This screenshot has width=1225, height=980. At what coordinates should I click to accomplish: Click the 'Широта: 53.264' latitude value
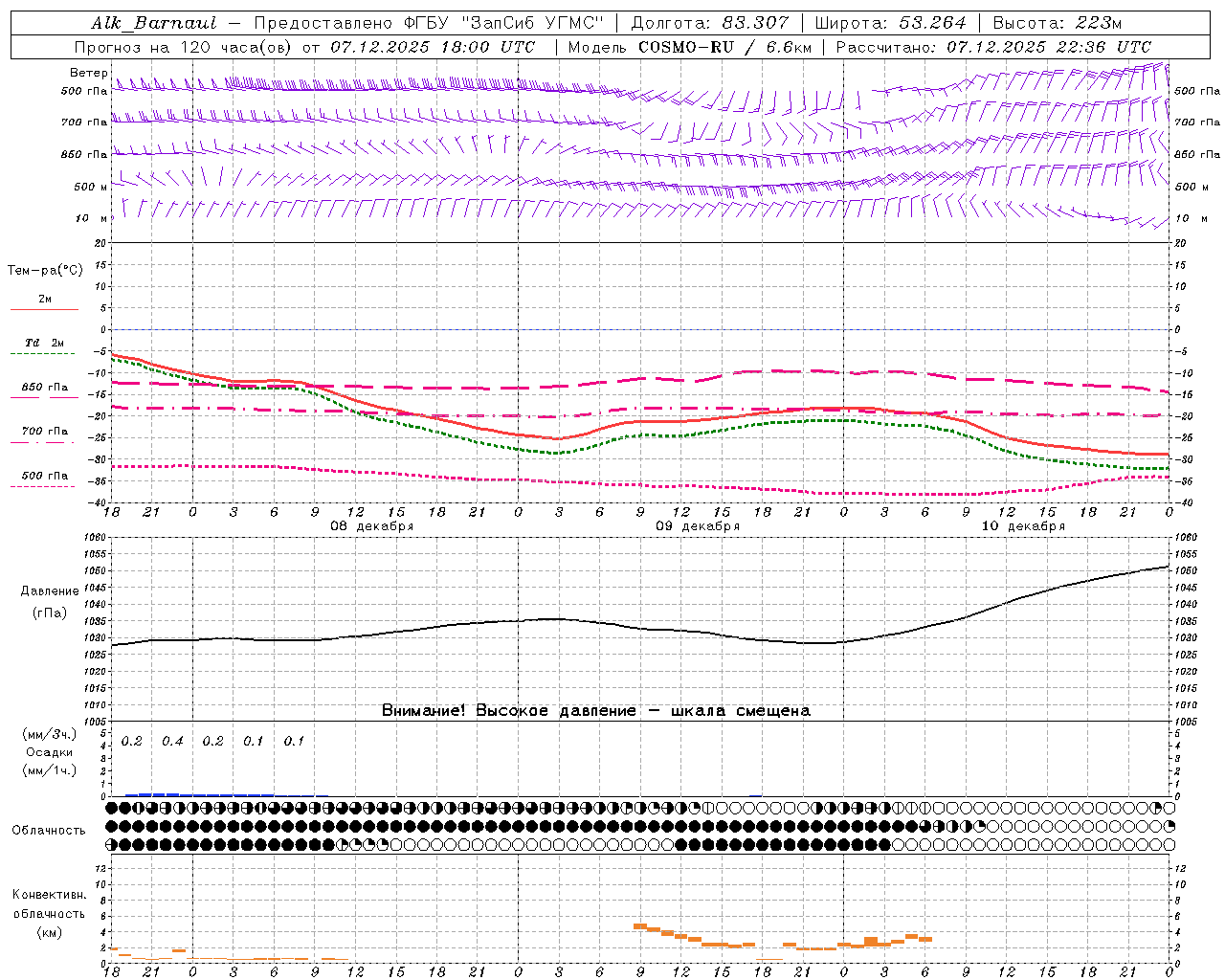pyautogui.click(x=890, y=23)
